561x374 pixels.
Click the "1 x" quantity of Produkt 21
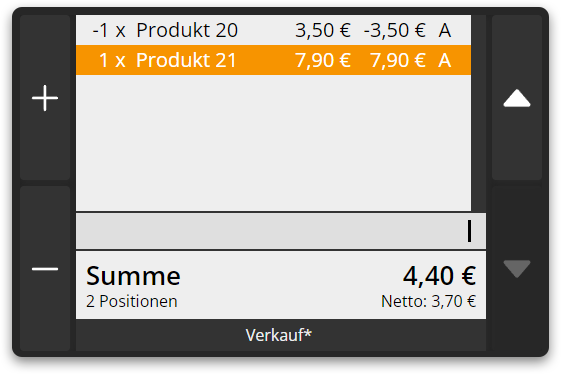(x=112, y=60)
